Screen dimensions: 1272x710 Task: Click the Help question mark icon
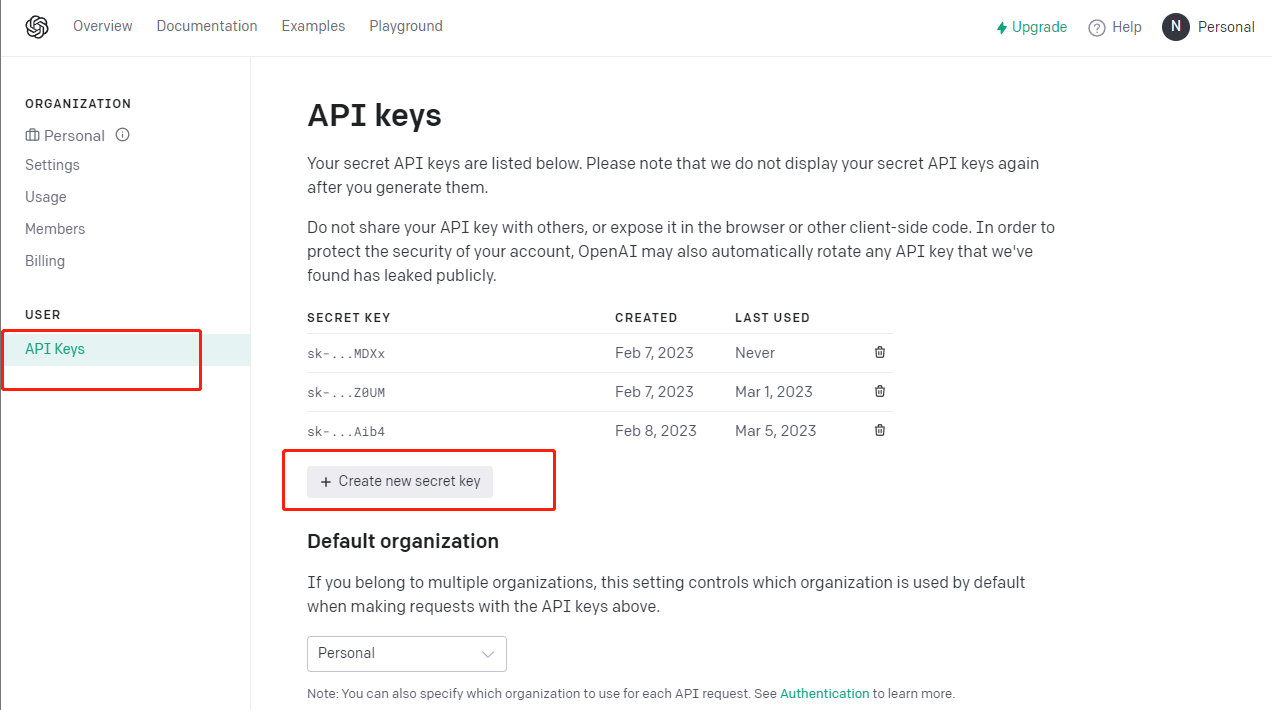[x=1097, y=28]
